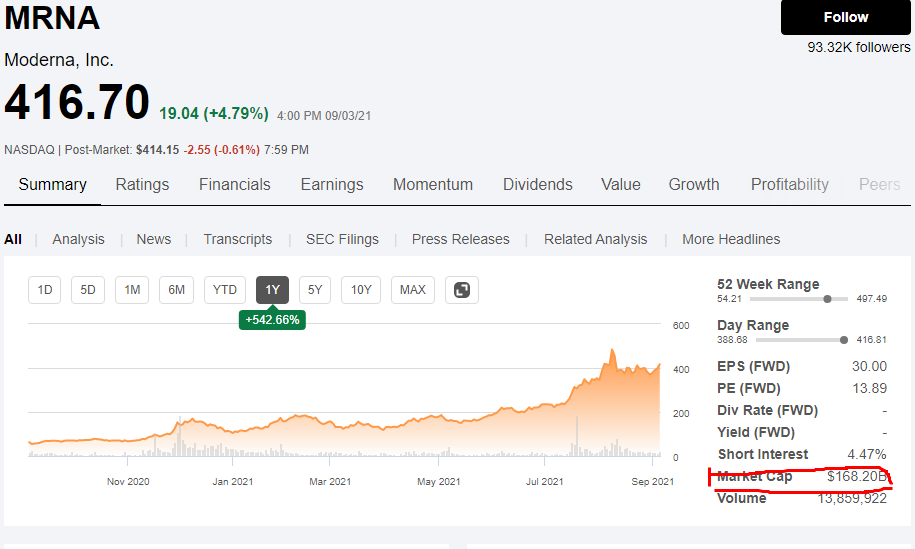Click the EPS (FWD) value 30.00
The image size is (915, 549).
click(869, 366)
